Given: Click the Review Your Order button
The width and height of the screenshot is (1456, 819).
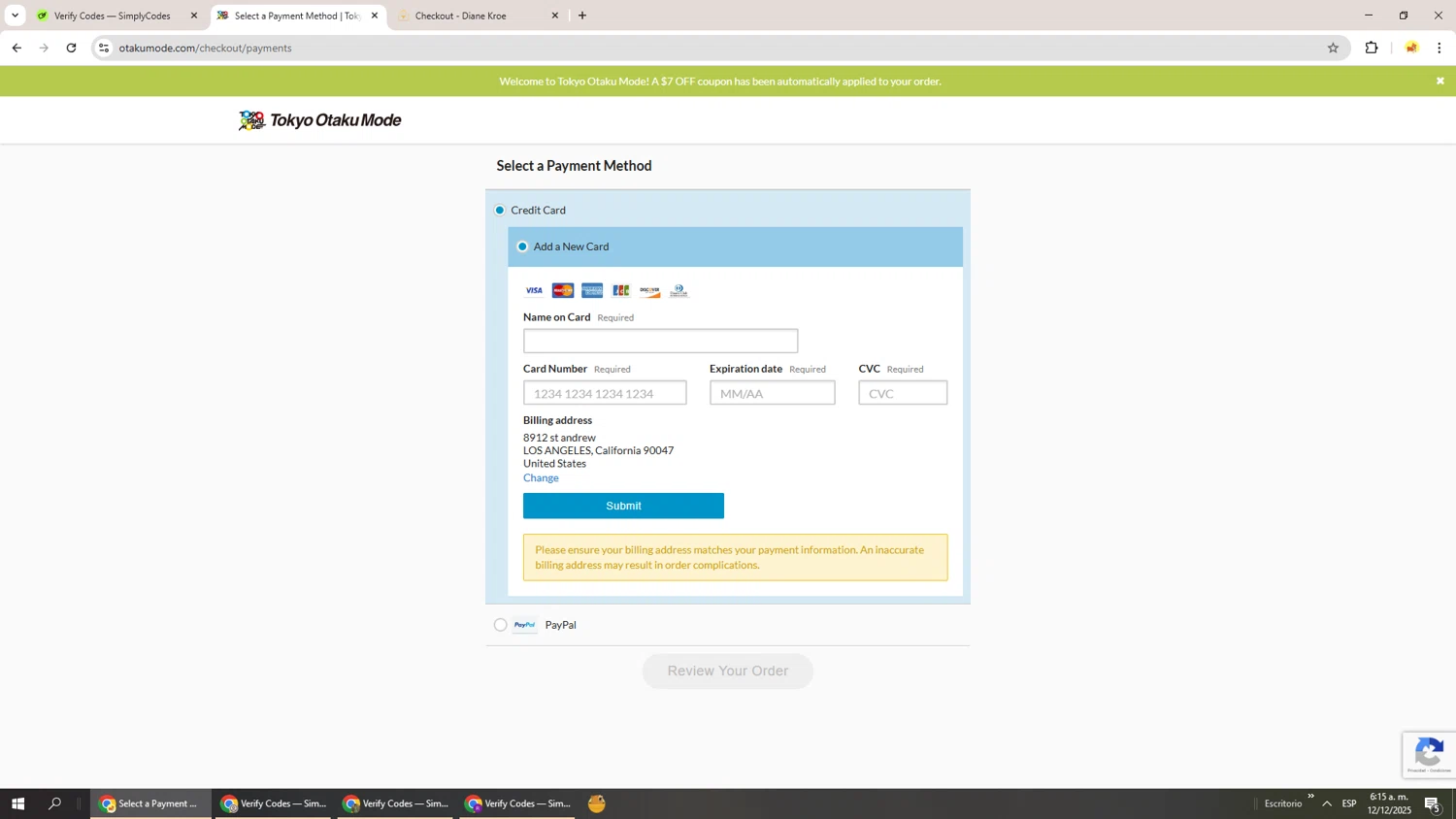Looking at the screenshot, I should [x=728, y=671].
